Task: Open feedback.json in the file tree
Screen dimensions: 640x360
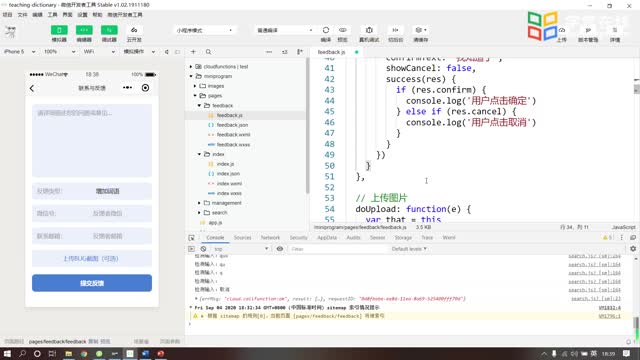Action: tap(232, 125)
